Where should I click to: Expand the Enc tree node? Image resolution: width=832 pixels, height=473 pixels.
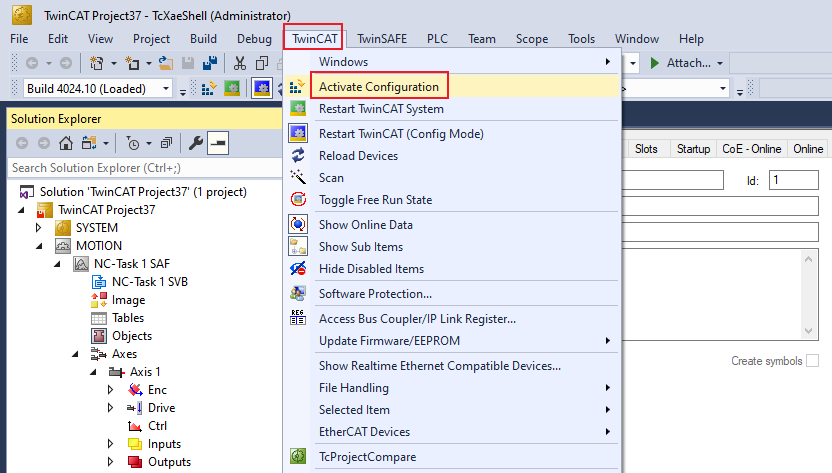[x=111, y=390]
